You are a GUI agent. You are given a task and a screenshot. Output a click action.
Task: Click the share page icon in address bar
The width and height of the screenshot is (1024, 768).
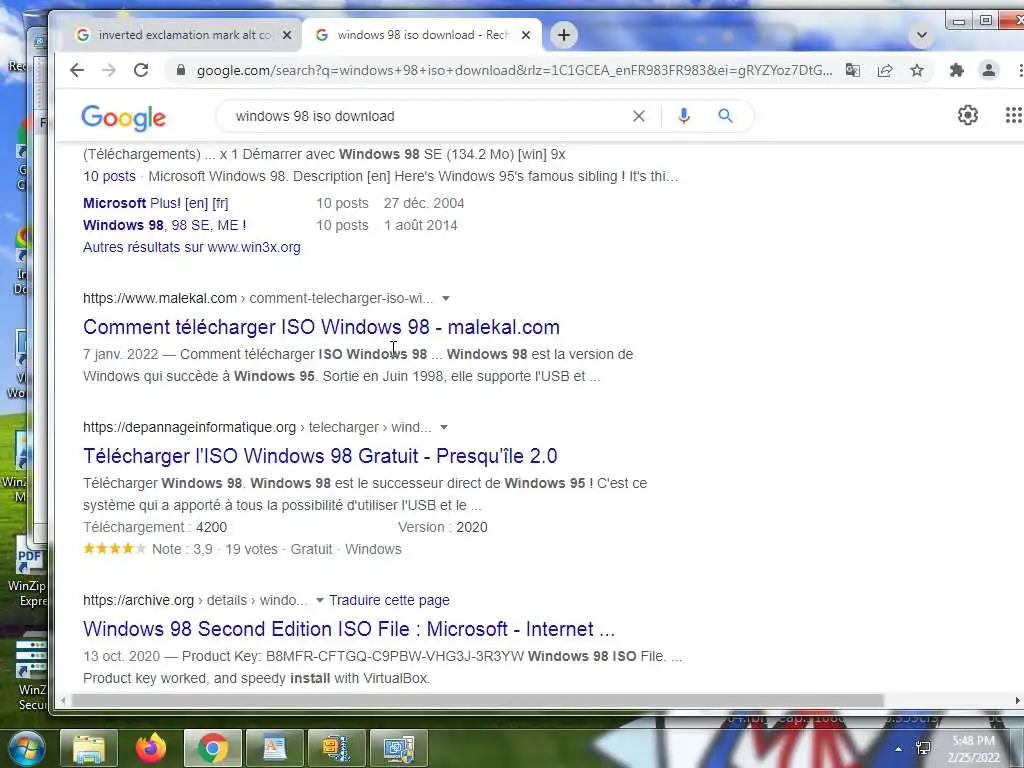(884, 70)
